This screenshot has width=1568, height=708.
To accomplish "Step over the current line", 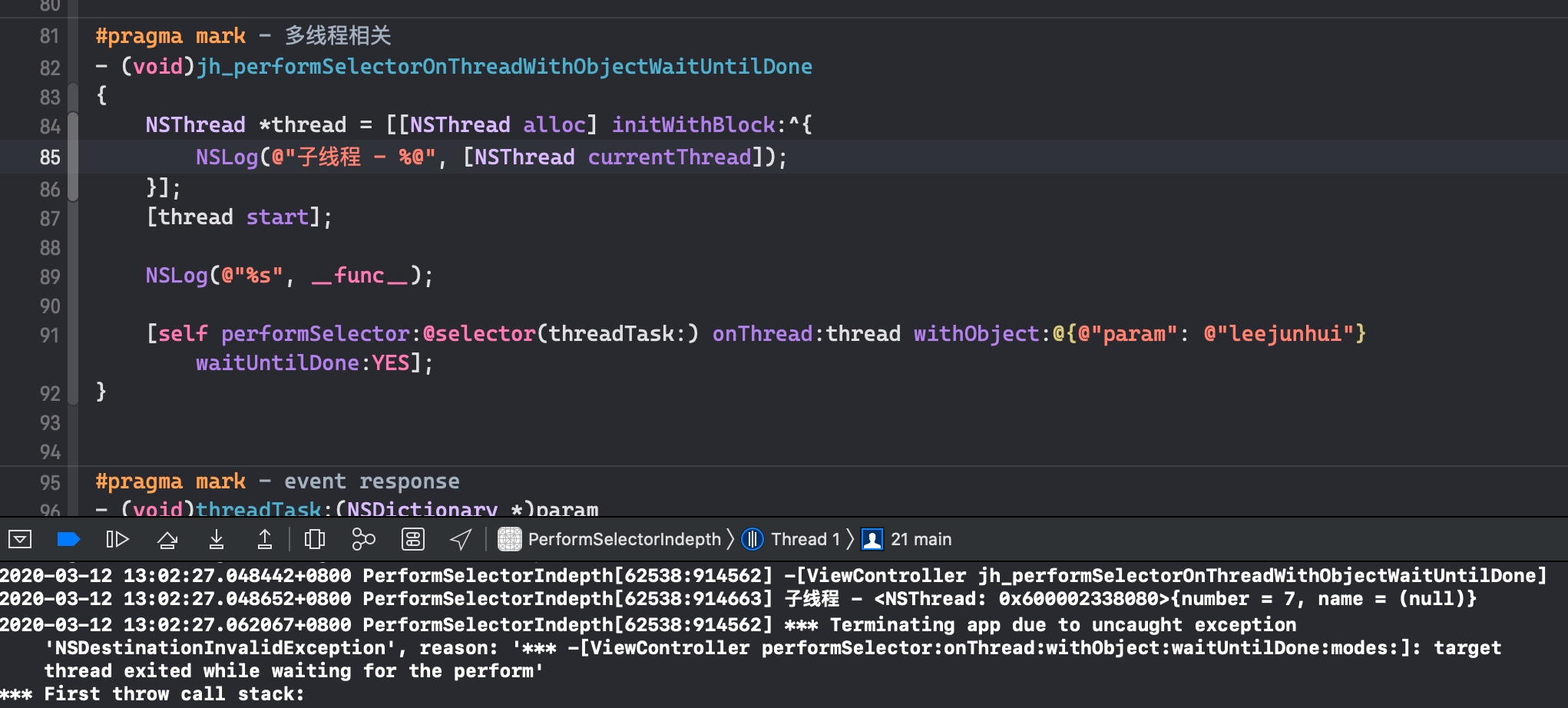I will click(167, 539).
